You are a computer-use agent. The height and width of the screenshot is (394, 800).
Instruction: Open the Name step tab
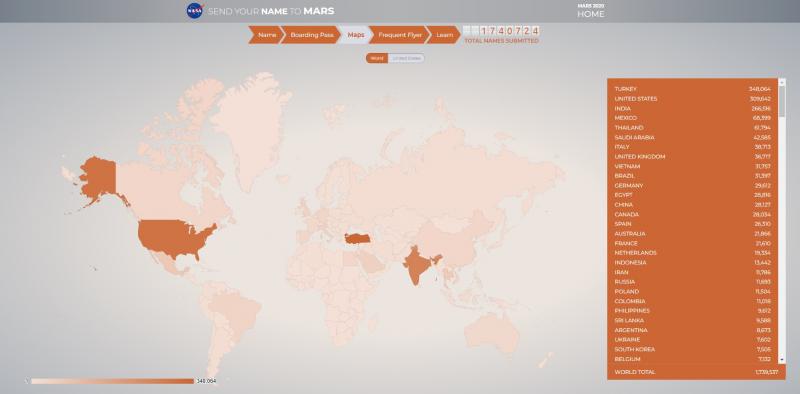coord(265,35)
